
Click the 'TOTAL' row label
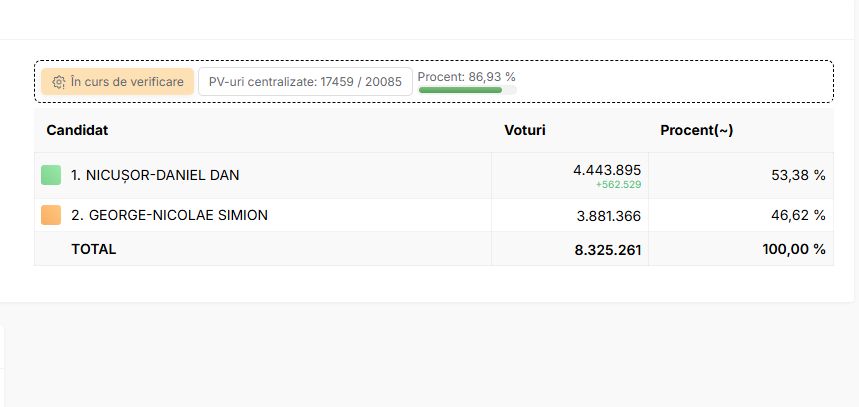point(94,249)
